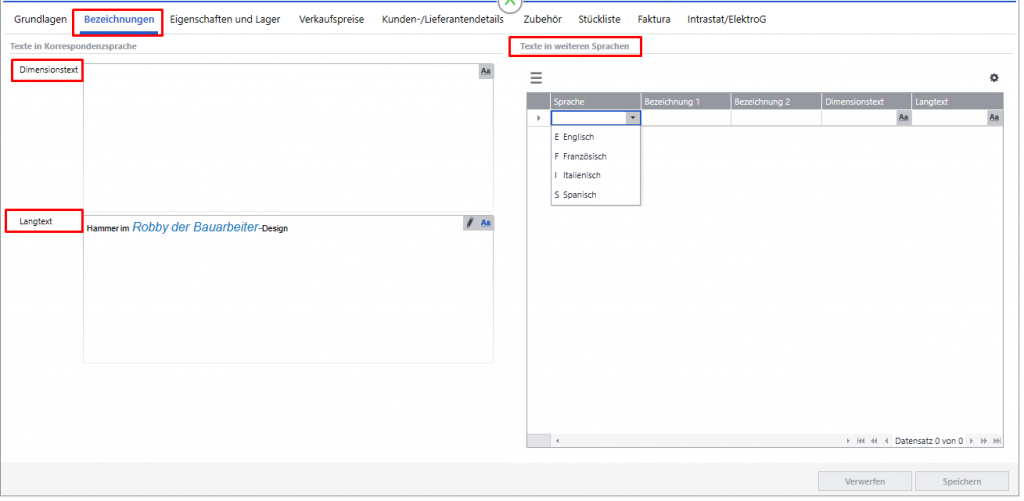Click Aa icon in grid Langtext cell
The width and height of the screenshot is (1024, 501).
[994, 118]
